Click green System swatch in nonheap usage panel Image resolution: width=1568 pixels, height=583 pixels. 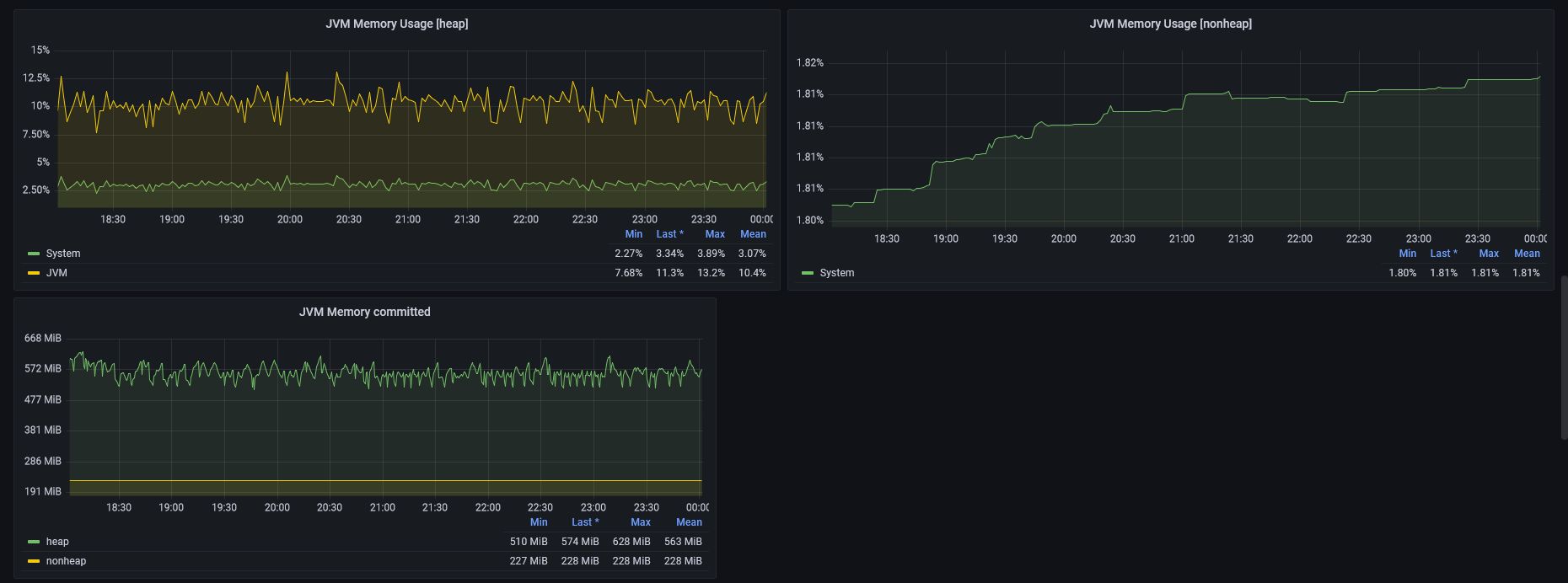coord(808,273)
